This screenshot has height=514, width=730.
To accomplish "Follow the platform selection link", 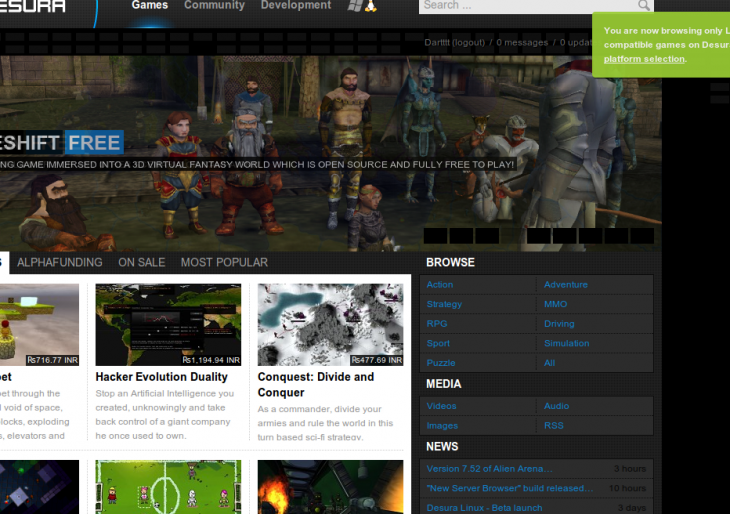I will click(644, 59).
